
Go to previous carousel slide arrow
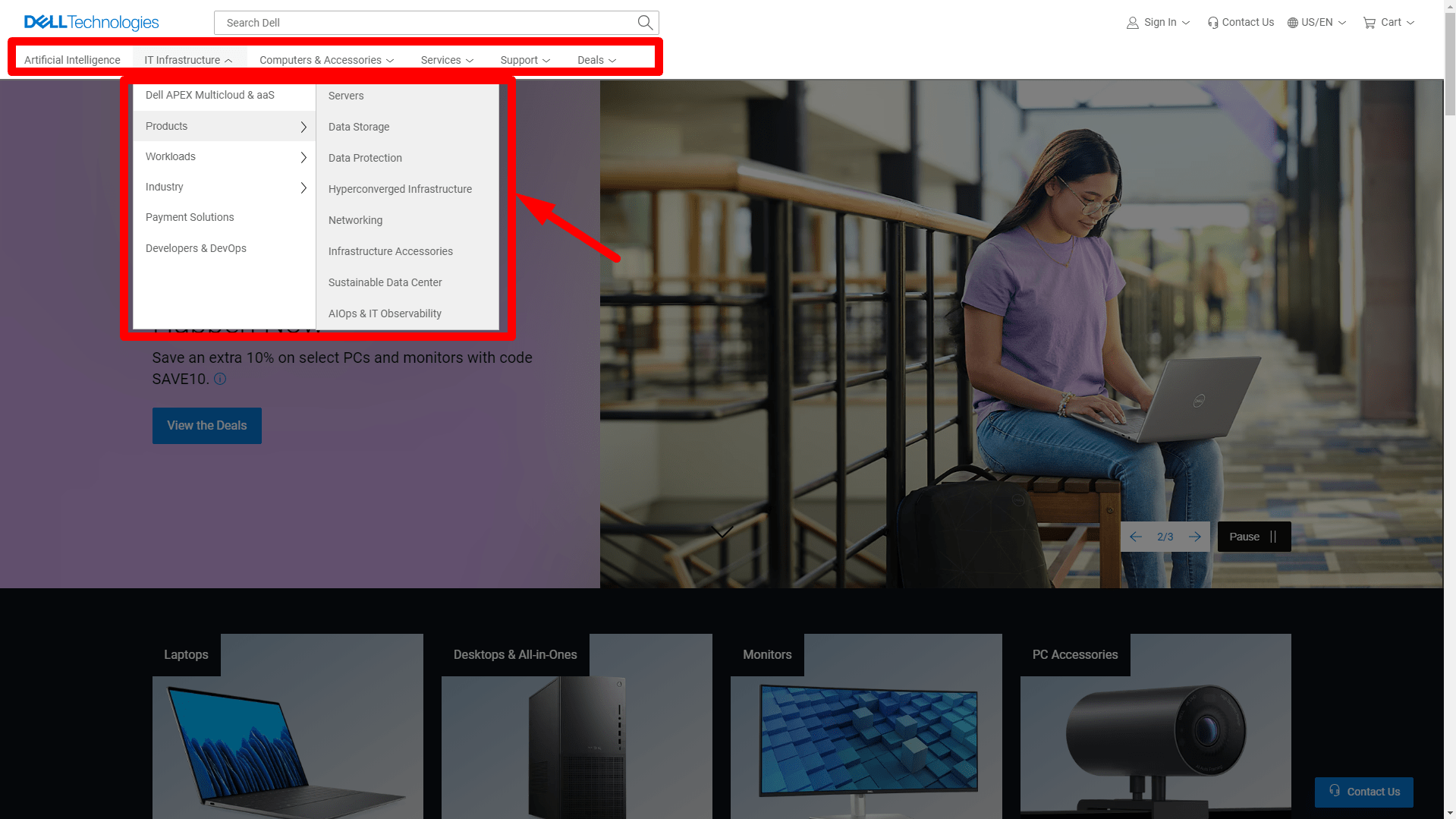(1135, 537)
